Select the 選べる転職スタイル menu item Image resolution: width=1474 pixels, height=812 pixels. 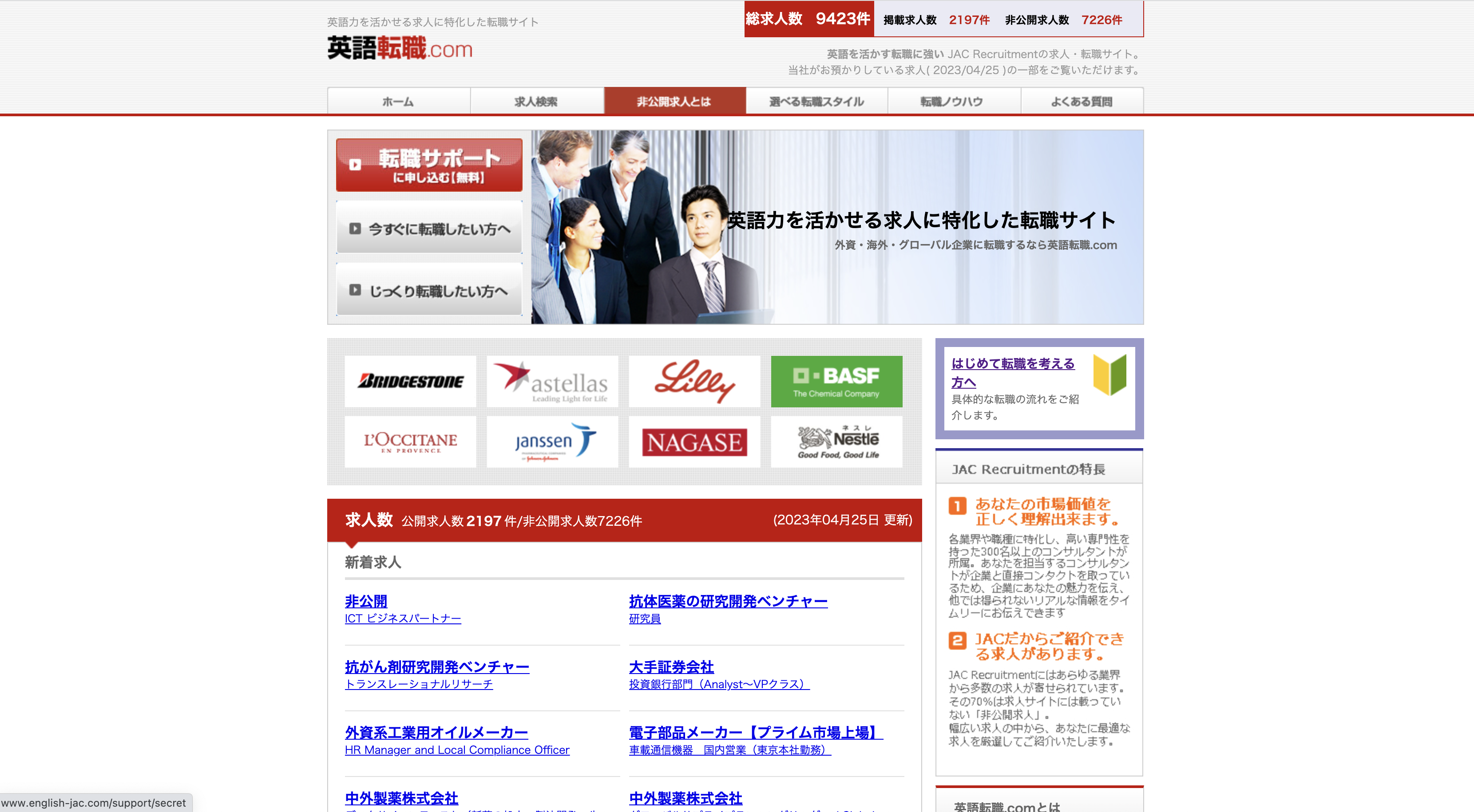tap(816, 101)
